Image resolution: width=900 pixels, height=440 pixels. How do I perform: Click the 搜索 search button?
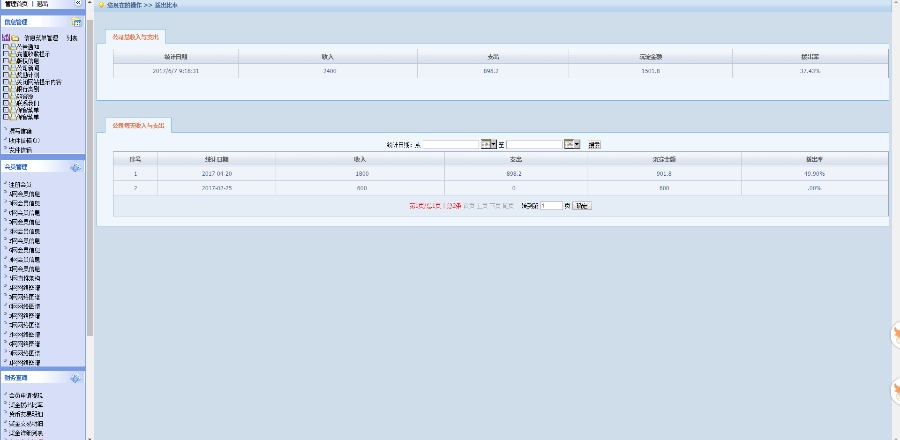pos(594,145)
